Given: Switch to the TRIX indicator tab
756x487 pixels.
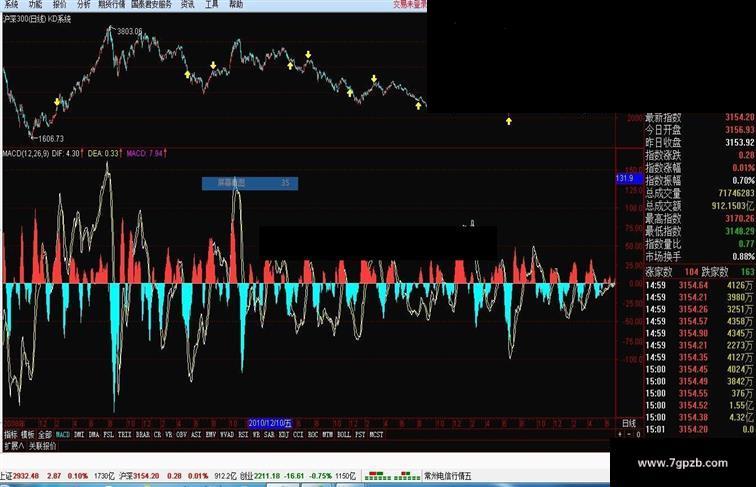Looking at the screenshot, I should (124, 434).
